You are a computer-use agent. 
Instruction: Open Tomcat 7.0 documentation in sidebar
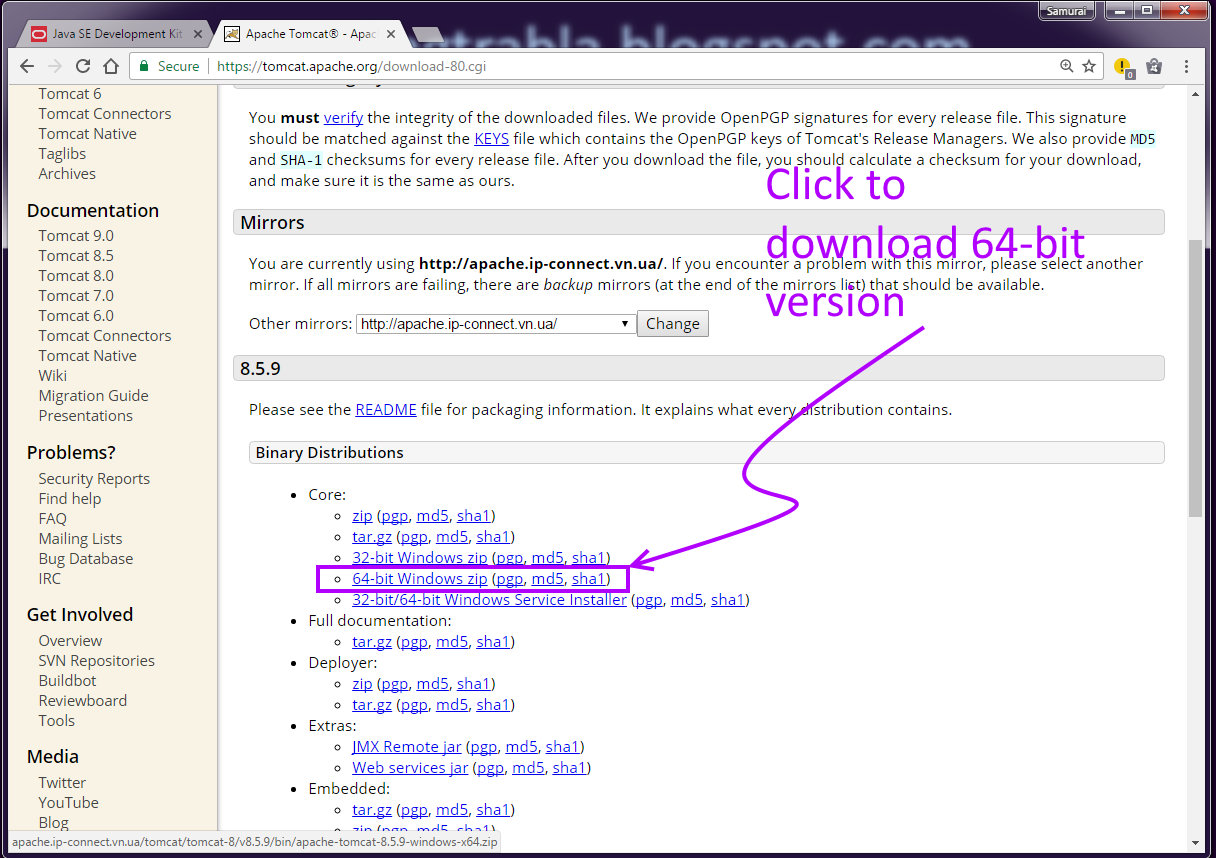pyautogui.click(x=76, y=296)
